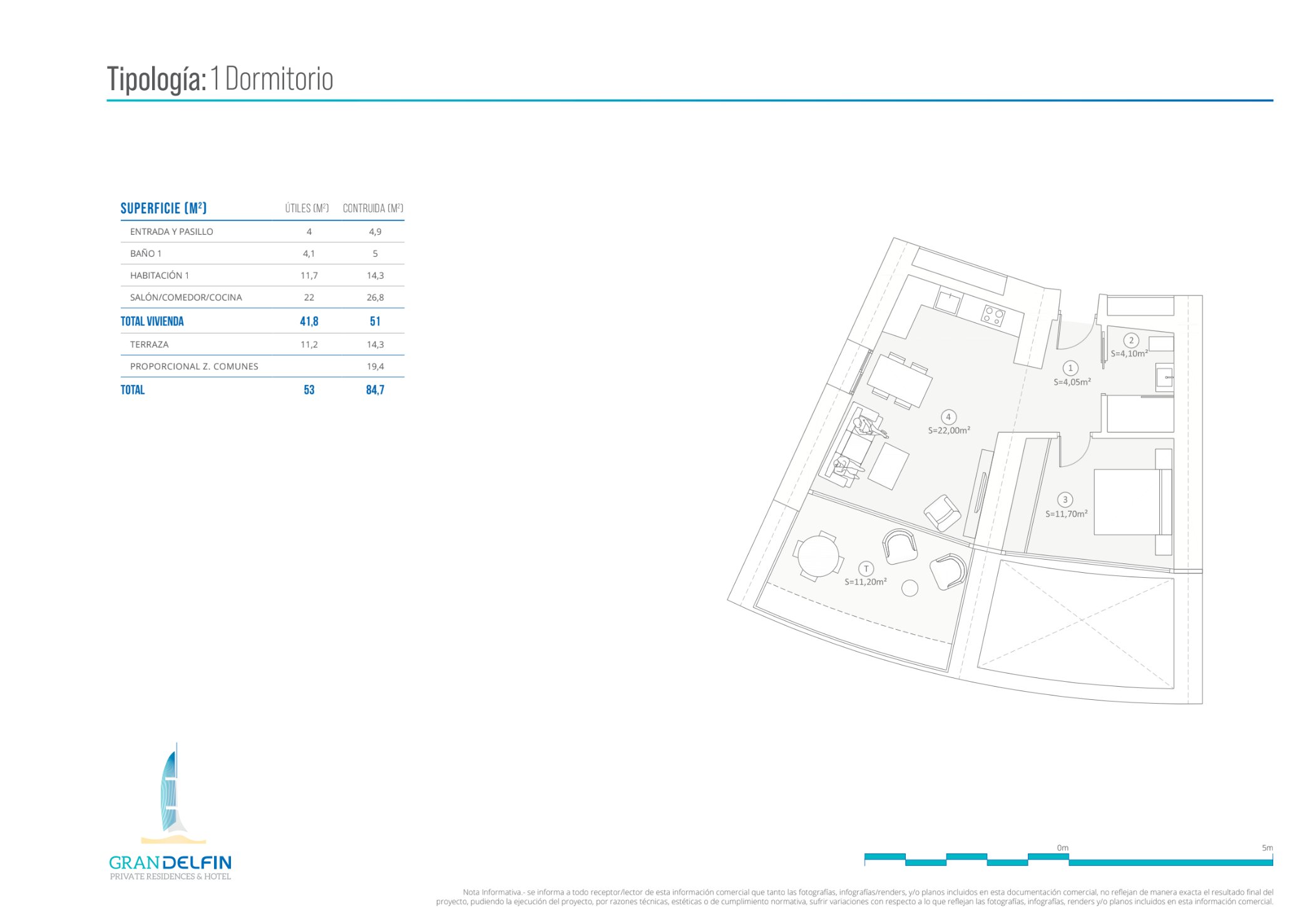1307x924 pixels.
Task: Click the 5m mark on scale bar
Action: pos(1267,848)
